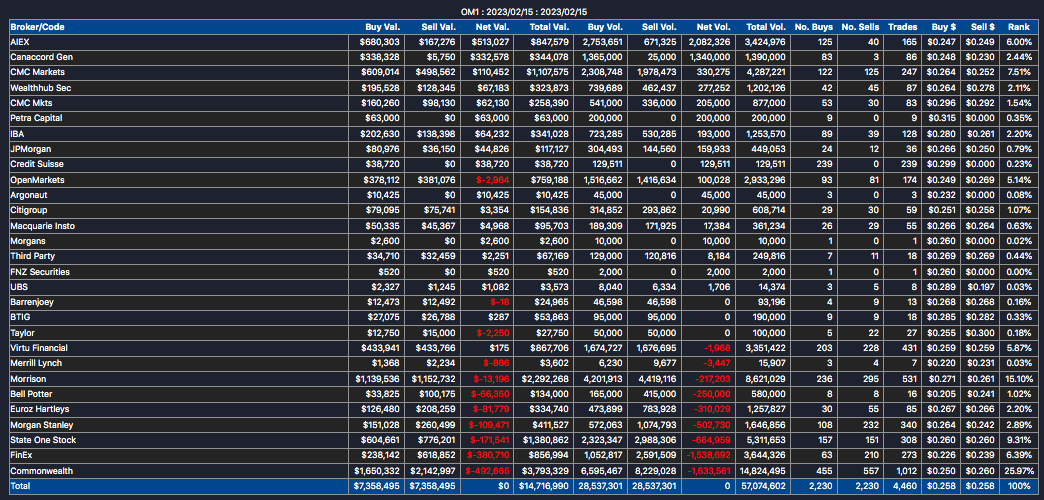Click the No. Sells column header
The height and width of the screenshot is (500, 1044).
(x=860, y=27)
